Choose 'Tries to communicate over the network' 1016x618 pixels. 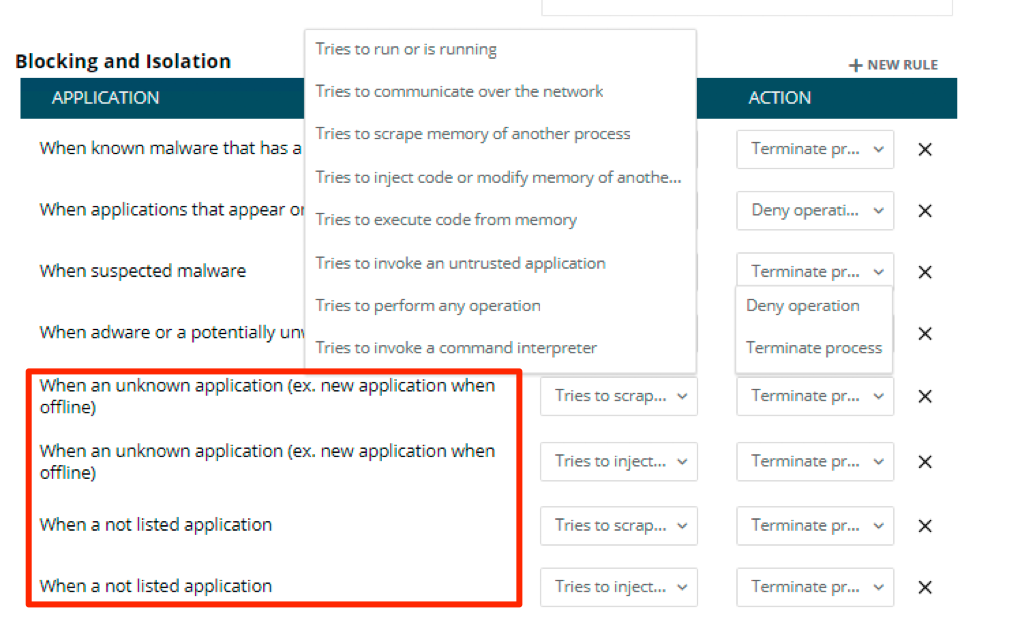coord(459,91)
